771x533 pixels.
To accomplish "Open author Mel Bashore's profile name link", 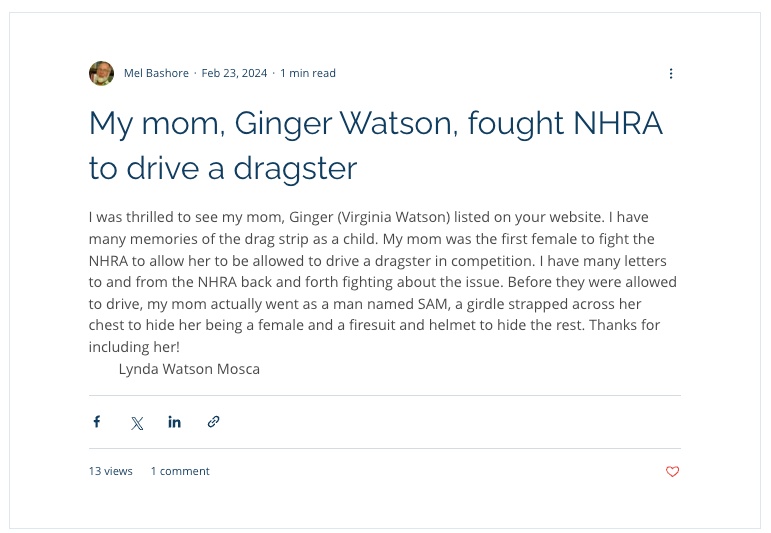I will (x=156, y=73).
